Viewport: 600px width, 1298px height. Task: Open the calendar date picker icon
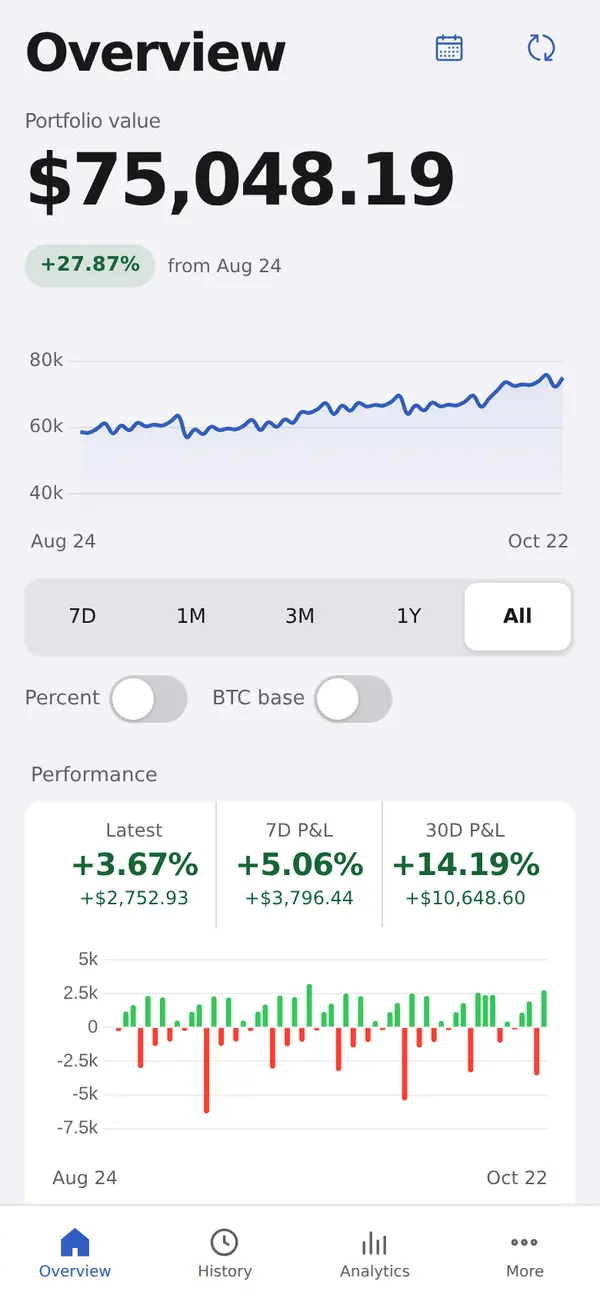click(x=449, y=48)
